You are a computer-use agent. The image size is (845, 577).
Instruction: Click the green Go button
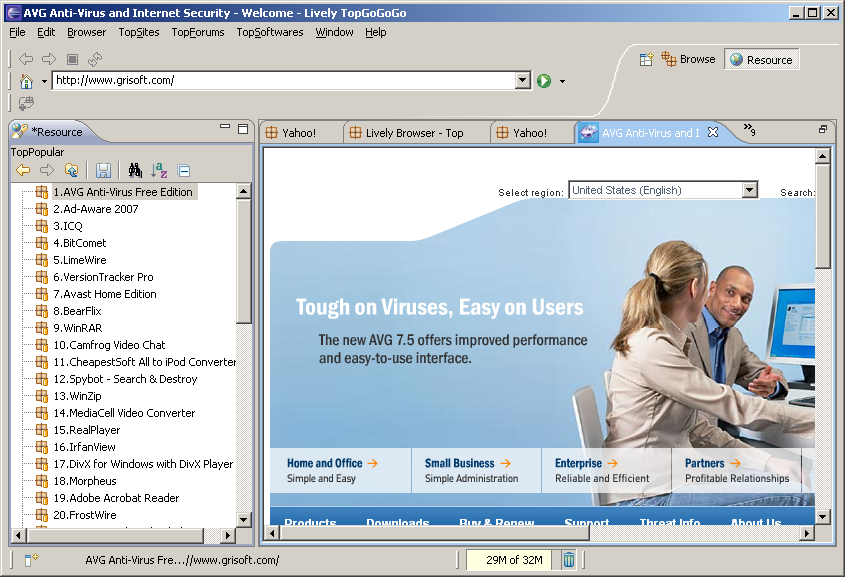pos(544,81)
